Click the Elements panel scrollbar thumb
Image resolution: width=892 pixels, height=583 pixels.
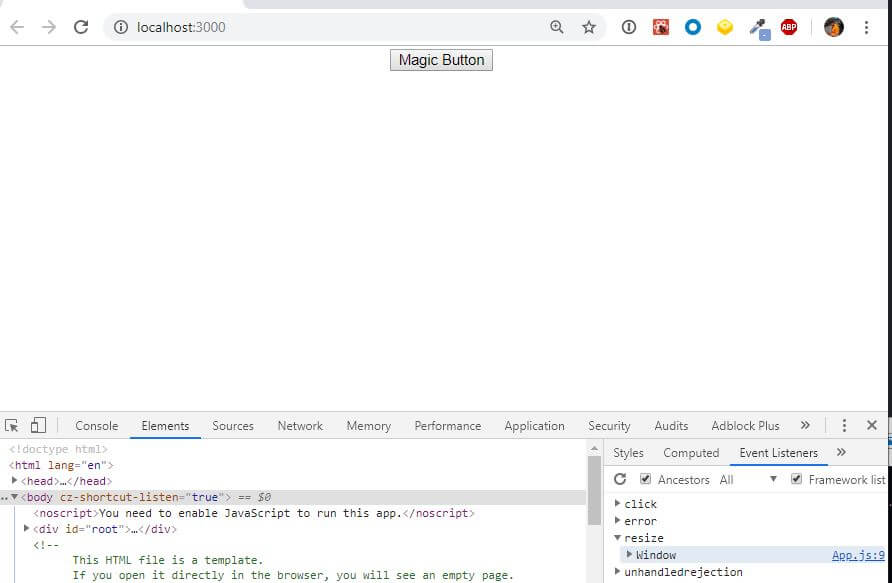594,490
